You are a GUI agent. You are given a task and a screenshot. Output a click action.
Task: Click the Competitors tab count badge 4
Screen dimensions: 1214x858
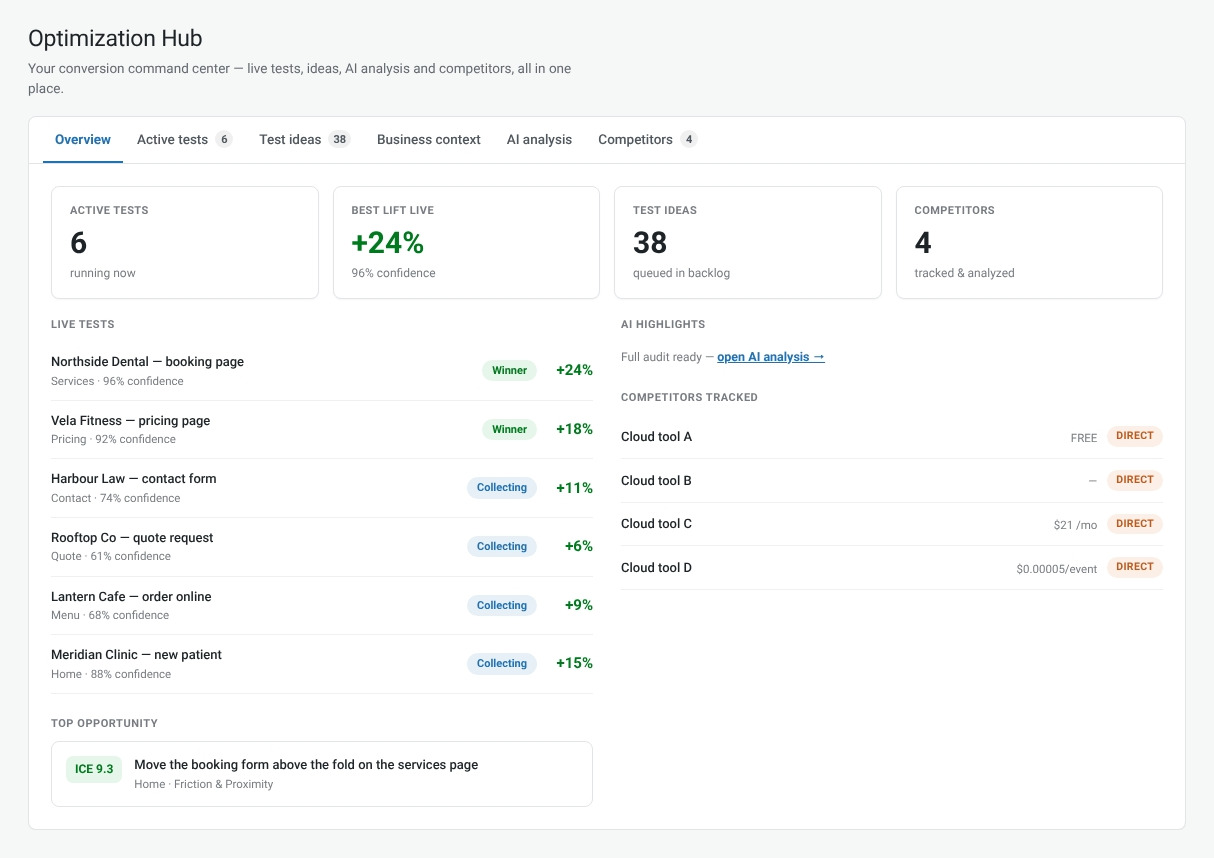click(x=689, y=140)
